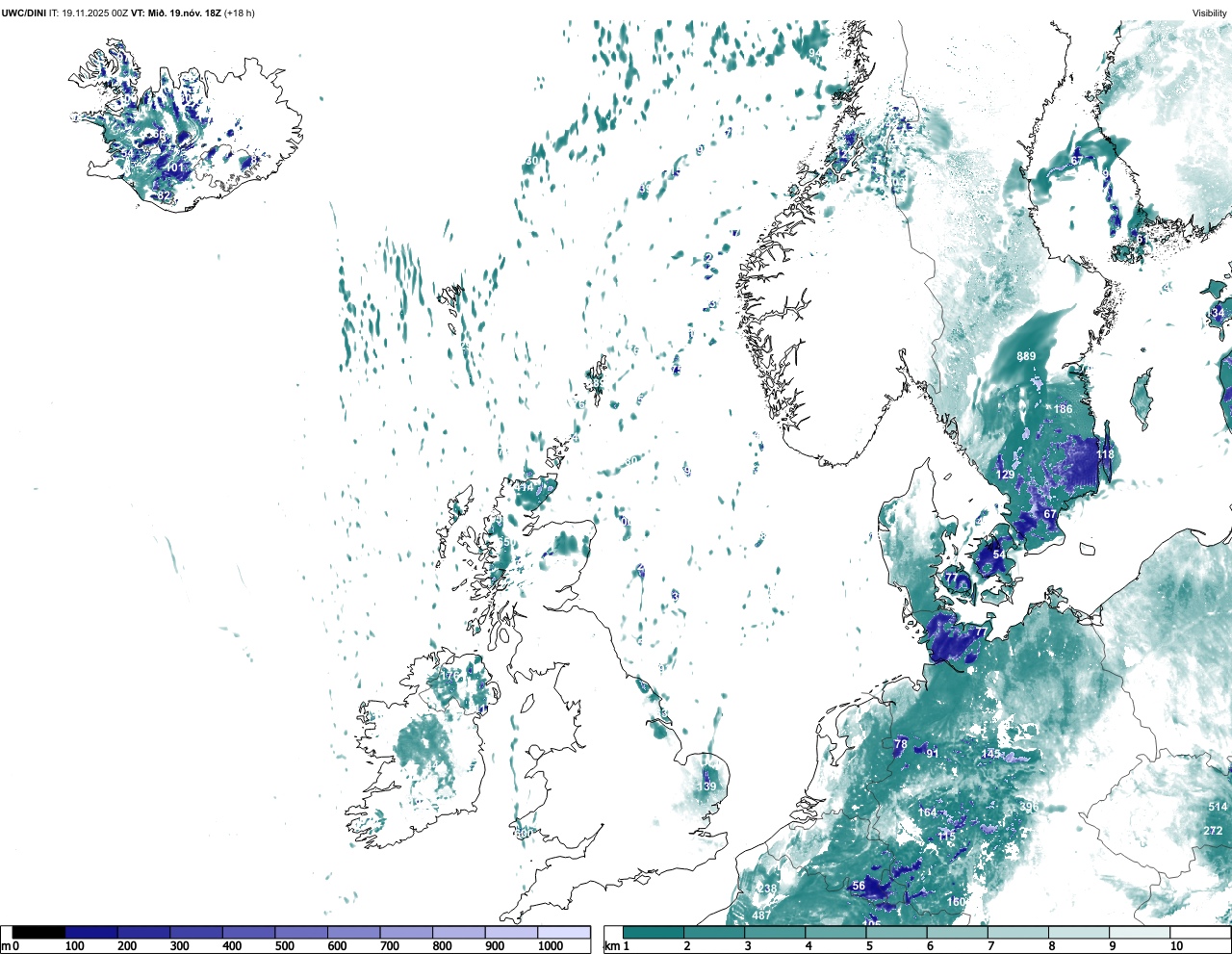
Task: Click the 'm' unit label of left legend
Action: click(x=6, y=946)
